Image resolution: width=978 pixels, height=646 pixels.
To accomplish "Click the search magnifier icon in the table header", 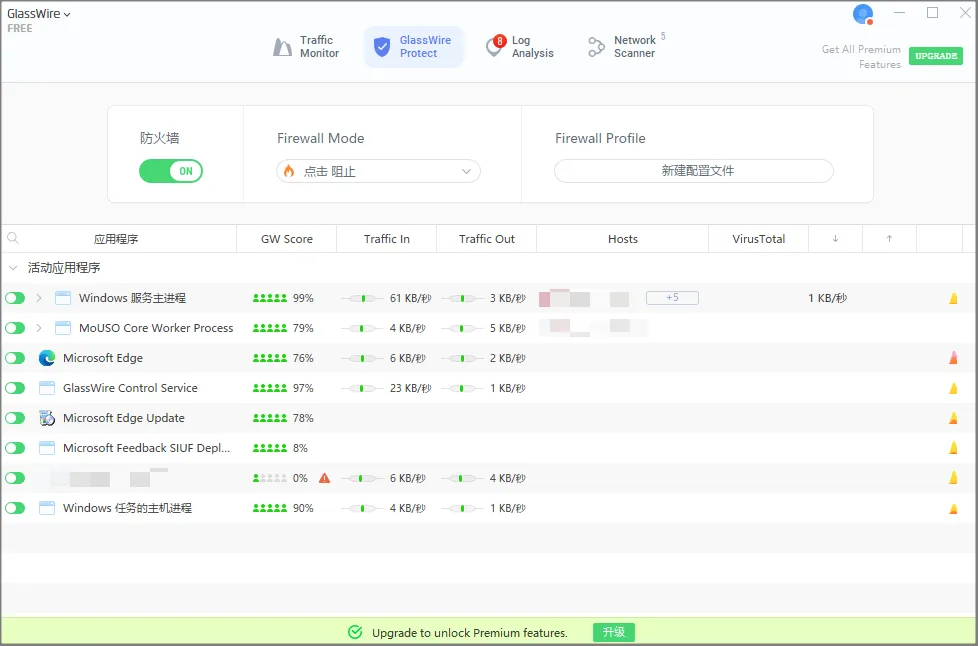I will tap(12, 238).
